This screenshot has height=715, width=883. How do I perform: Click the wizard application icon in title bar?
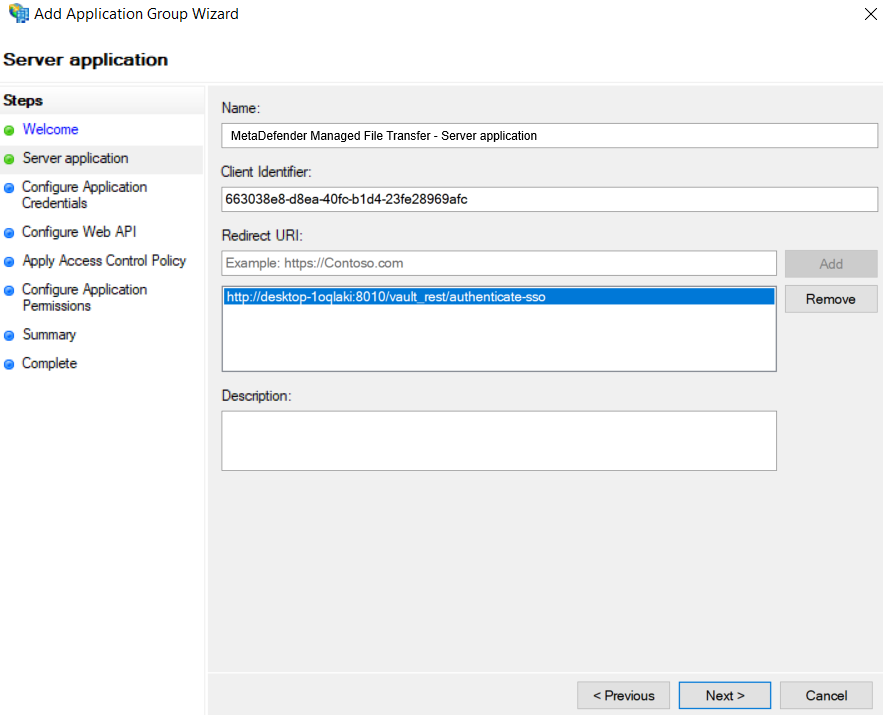click(x=19, y=12)
